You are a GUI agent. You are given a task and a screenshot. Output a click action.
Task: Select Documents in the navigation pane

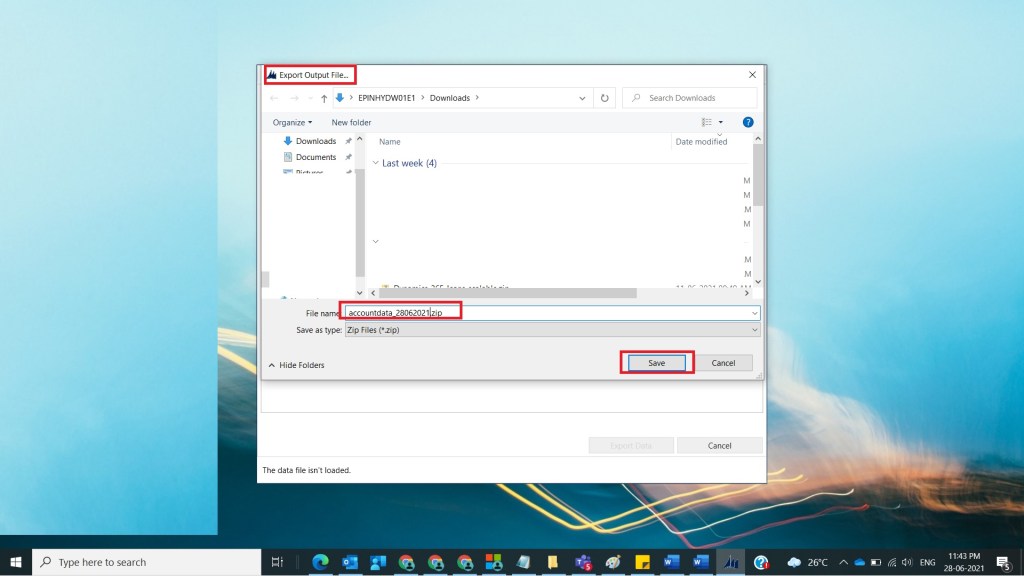[x=315, y=157]
